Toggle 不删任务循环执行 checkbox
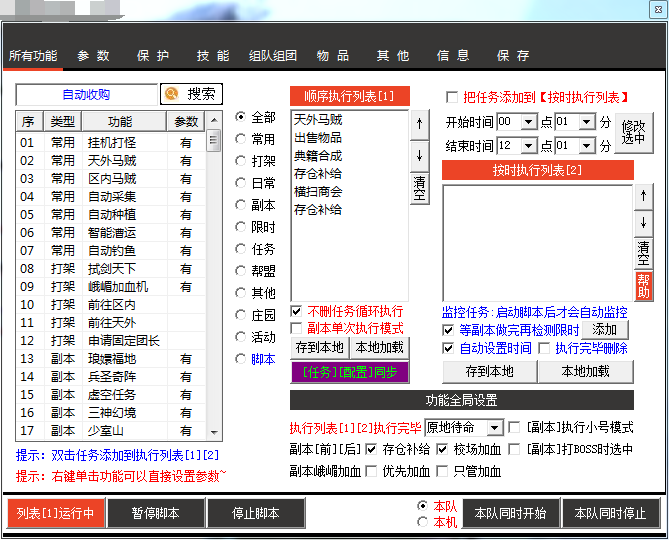Screen dimensions: 669x540 coord(296,311)
